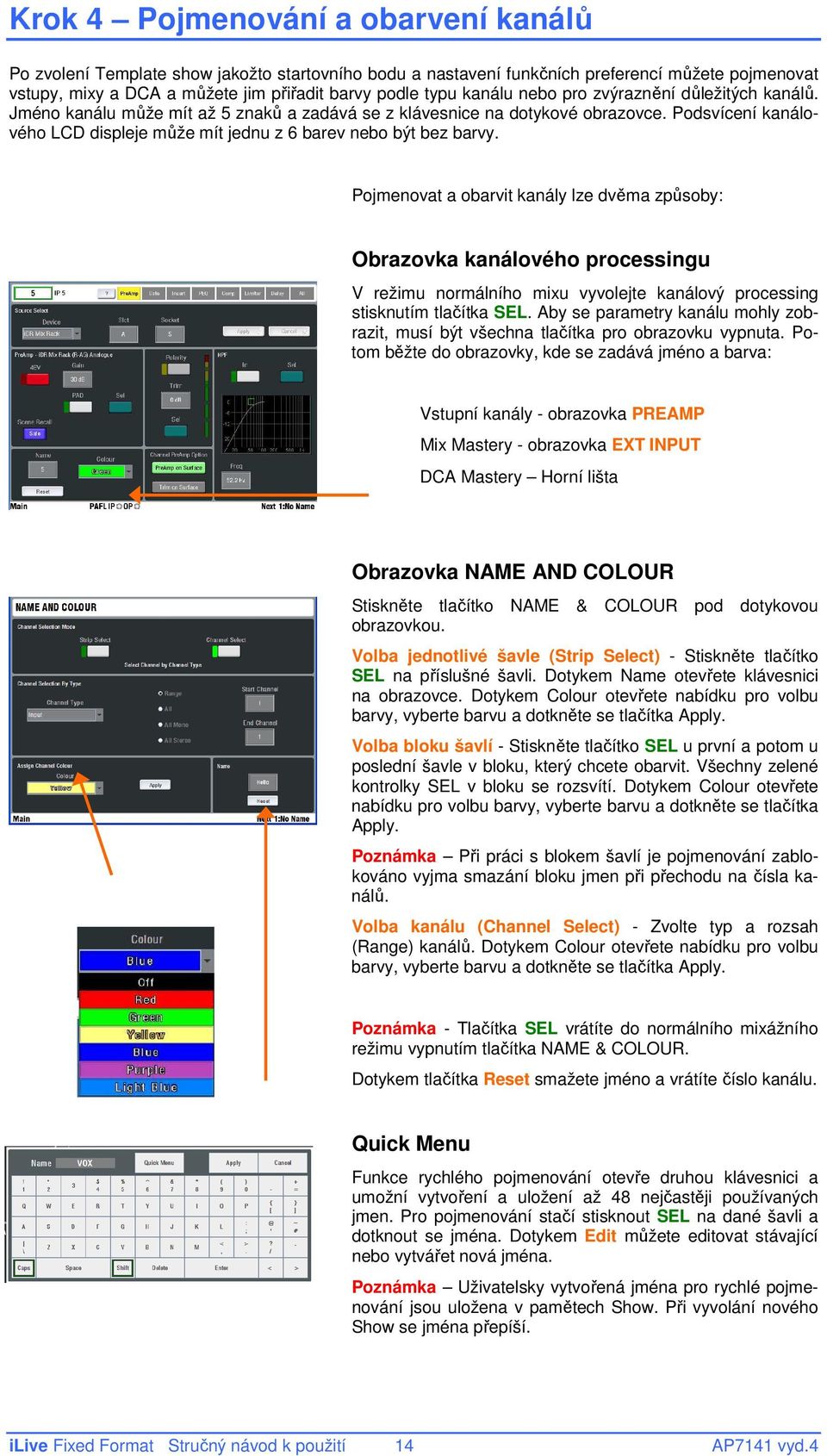Image resolution: width=827 pixels, height=1456 pixels.
Task: Select the Comp tab
Action: [227, 293]
